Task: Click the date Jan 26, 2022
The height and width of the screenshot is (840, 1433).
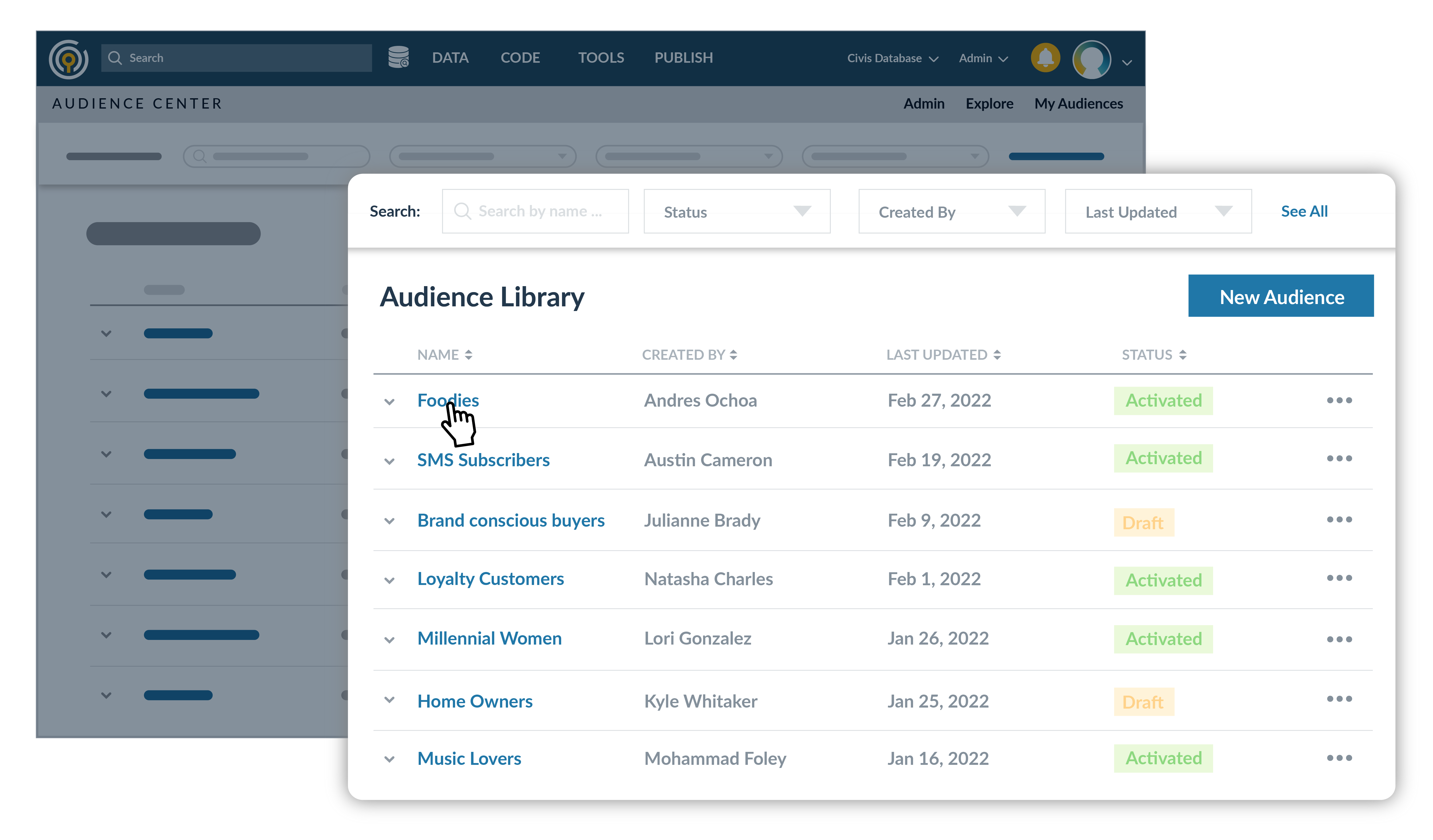Action: (x=938, y=638)
